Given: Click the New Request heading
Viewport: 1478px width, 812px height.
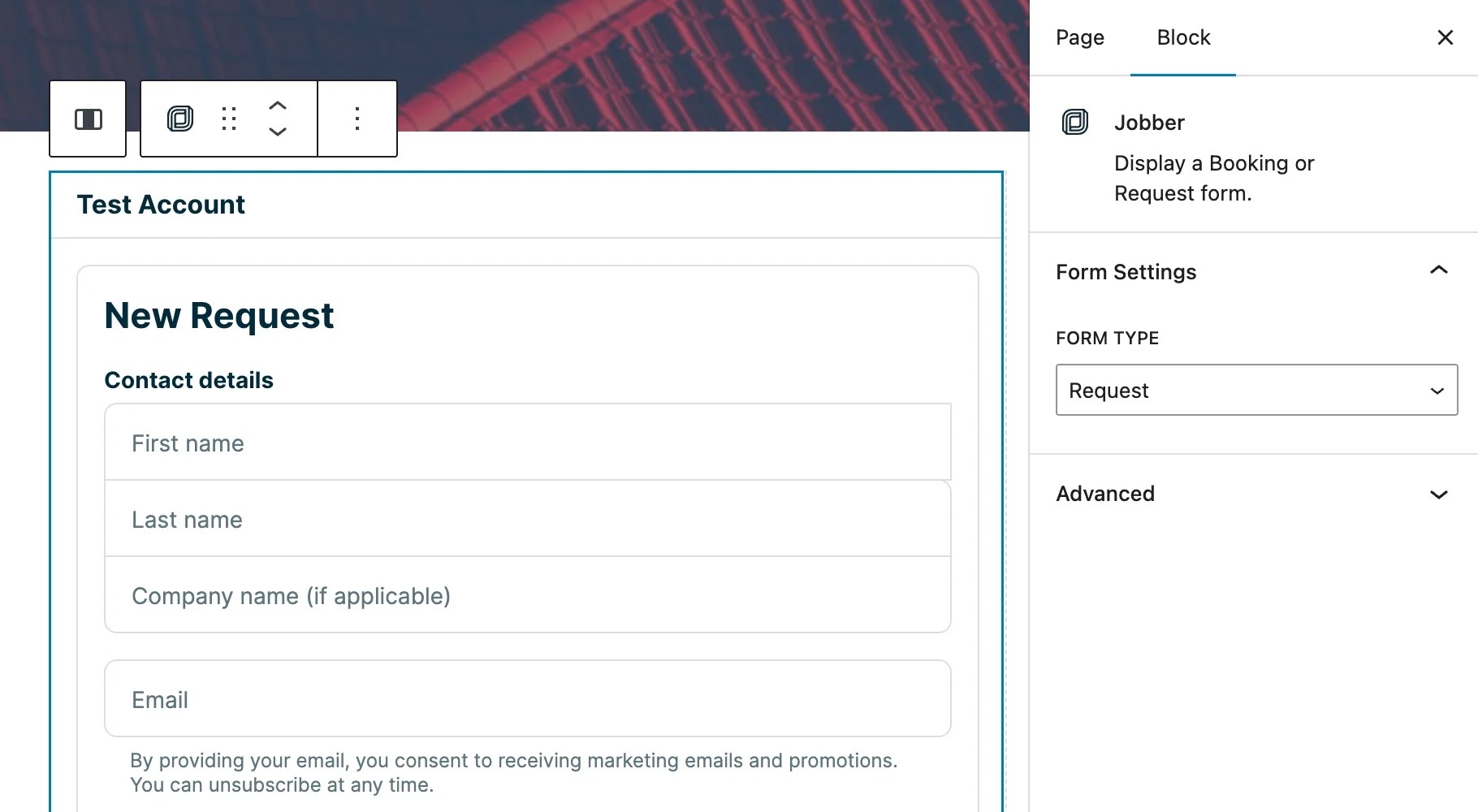Looking at the screenshot, I should pyautogui.click(x=219, y=315).
